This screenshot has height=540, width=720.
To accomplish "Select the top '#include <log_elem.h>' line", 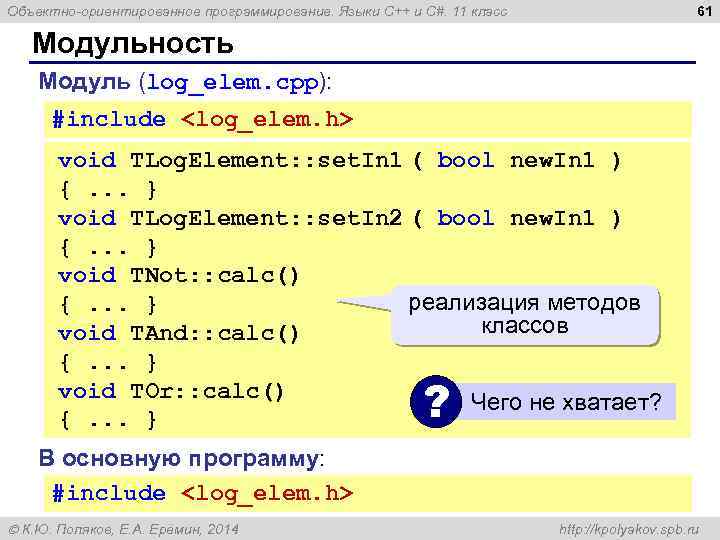I will 202,120.
